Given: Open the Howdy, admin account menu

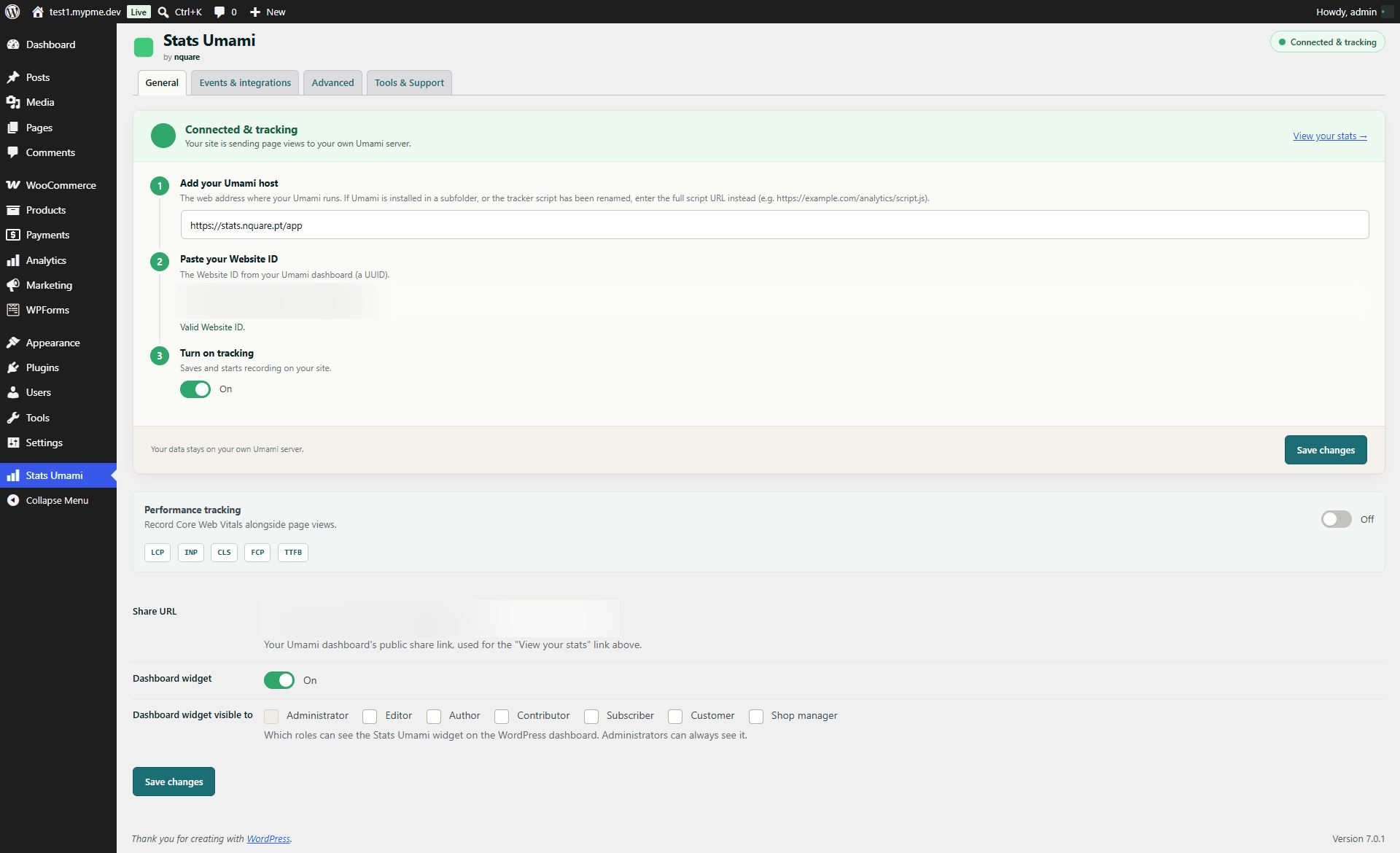Looking at the screenshot, I should coord(1354,12).
